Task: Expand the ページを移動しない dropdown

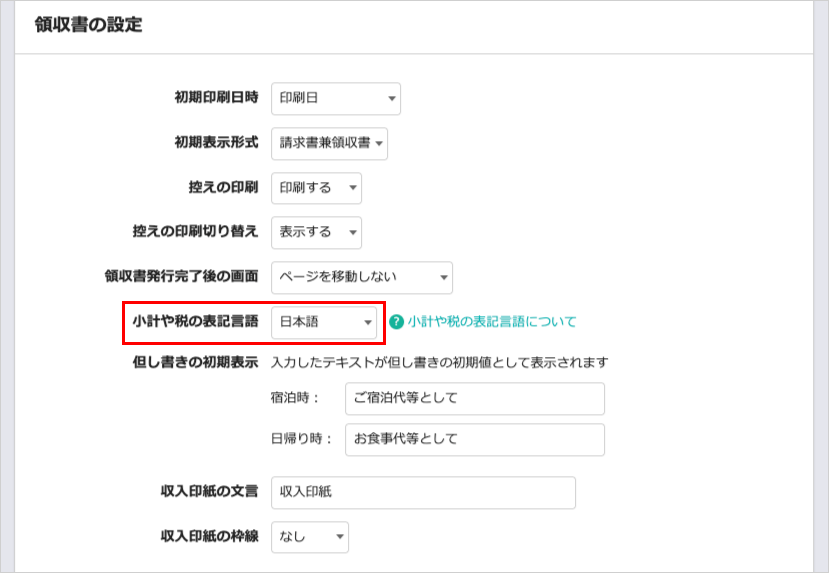Action: pos(361,277)
